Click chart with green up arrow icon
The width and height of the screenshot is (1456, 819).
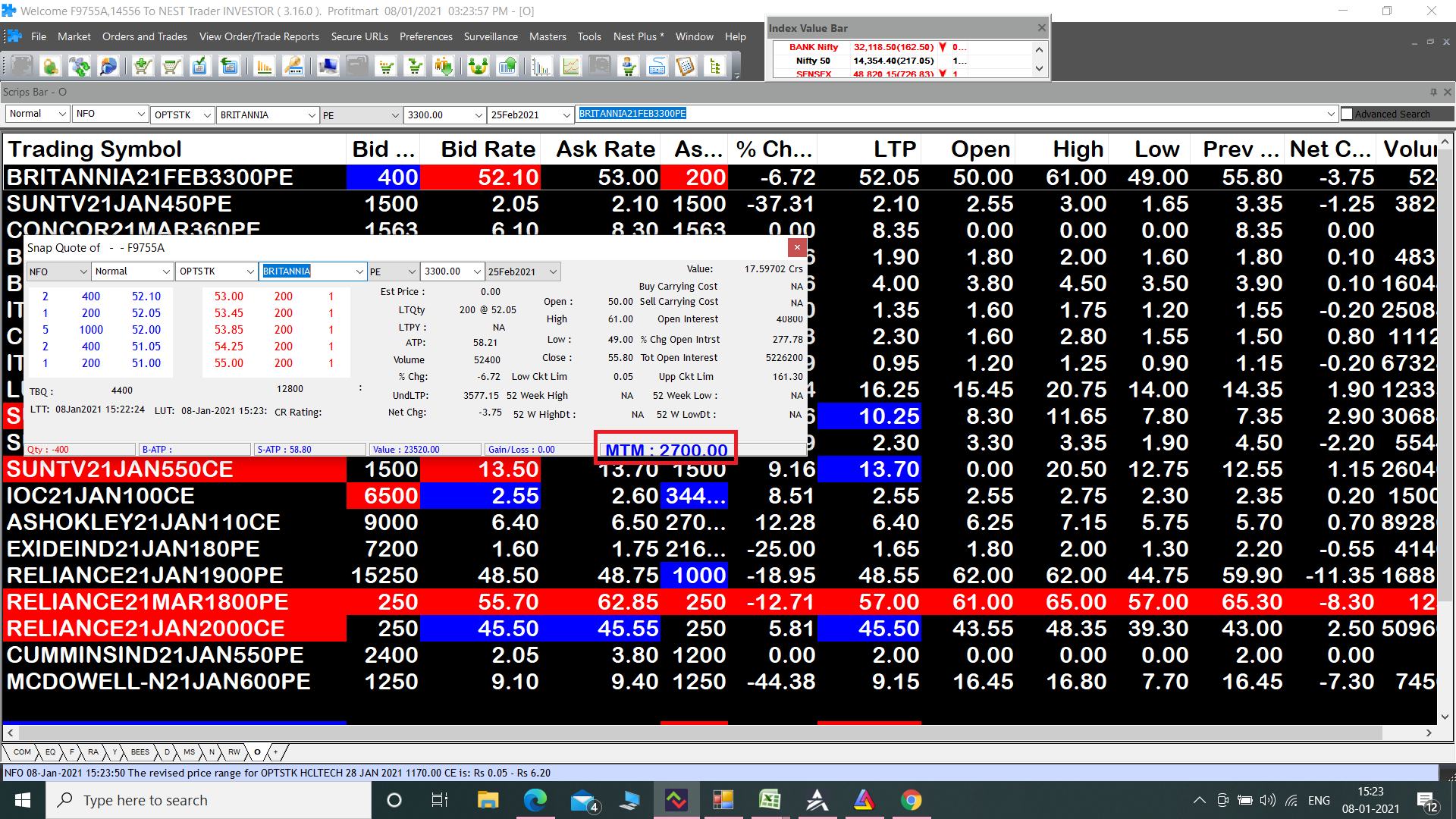(507, 67)
